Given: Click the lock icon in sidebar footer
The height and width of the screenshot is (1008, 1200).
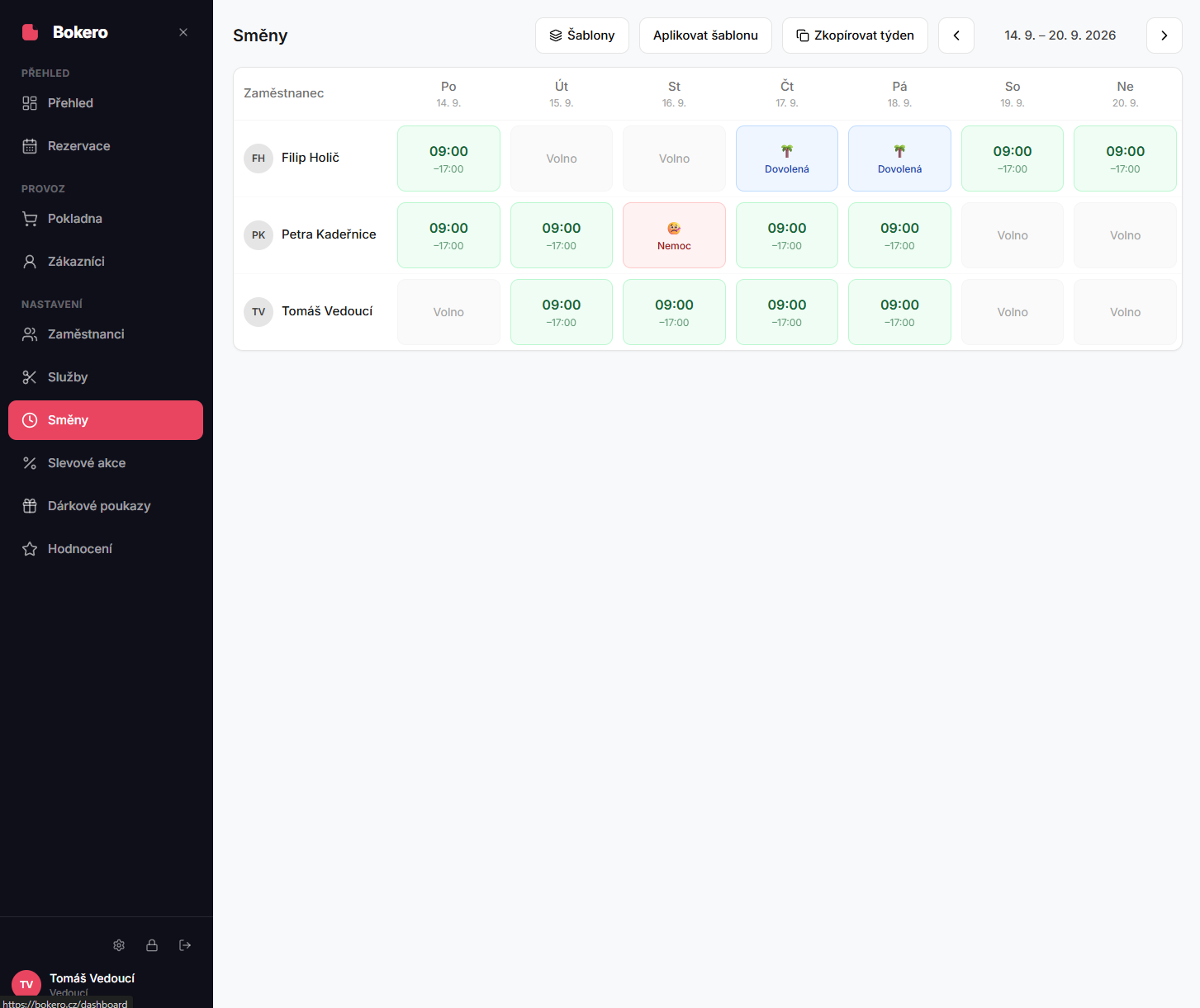Looking at the screenshot, I should [152, 945].
